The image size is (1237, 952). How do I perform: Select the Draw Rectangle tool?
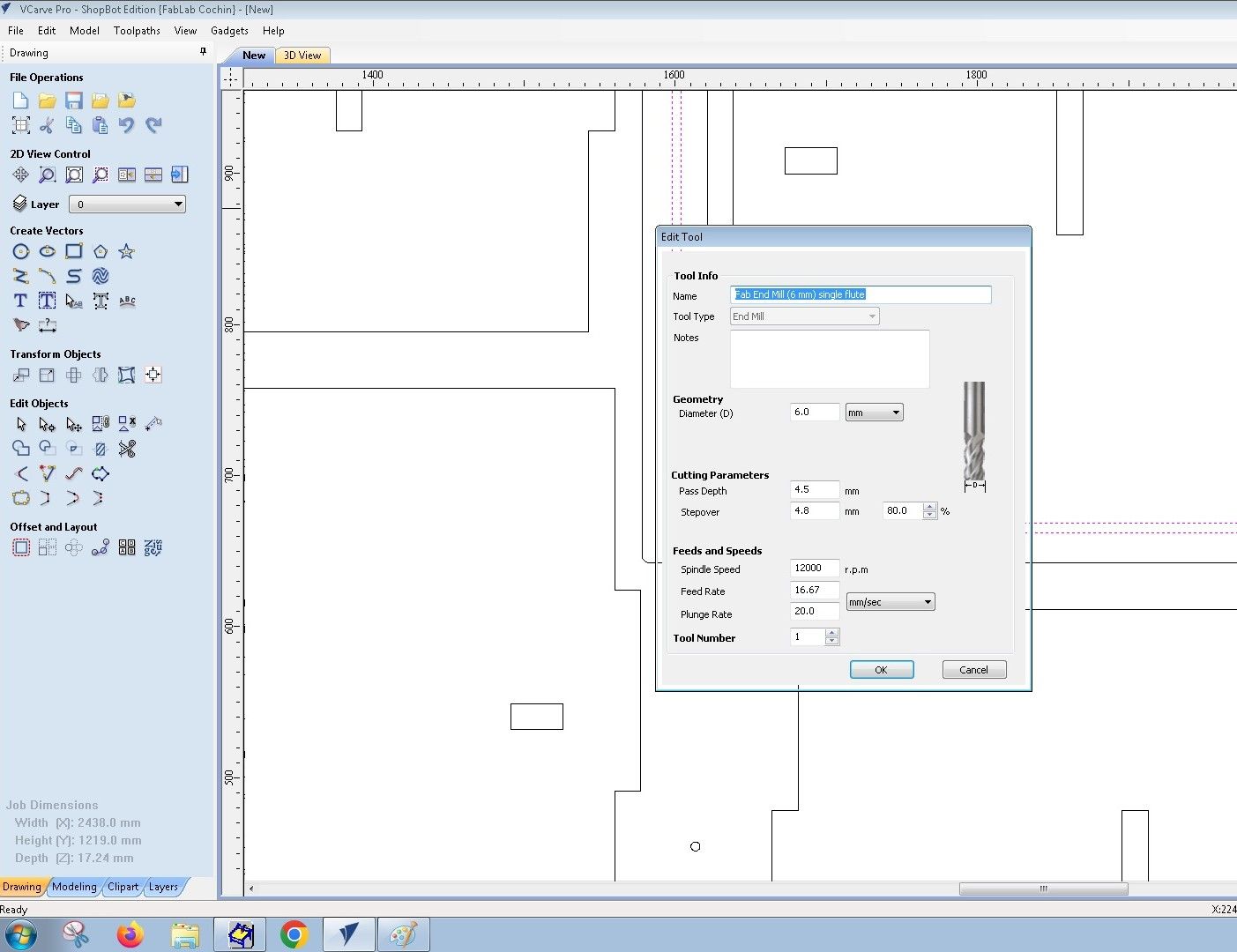(73, 251)
